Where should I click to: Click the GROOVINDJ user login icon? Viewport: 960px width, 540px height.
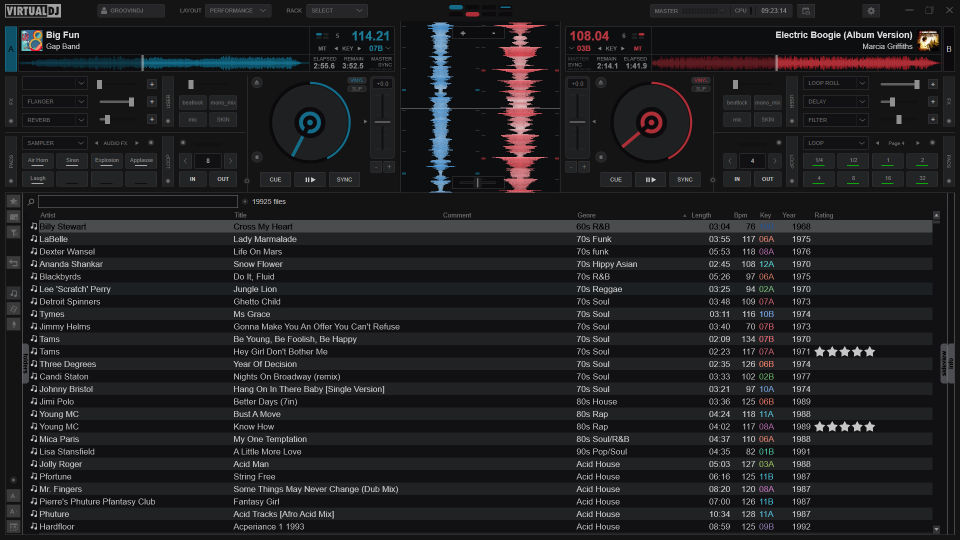[104, 11]
